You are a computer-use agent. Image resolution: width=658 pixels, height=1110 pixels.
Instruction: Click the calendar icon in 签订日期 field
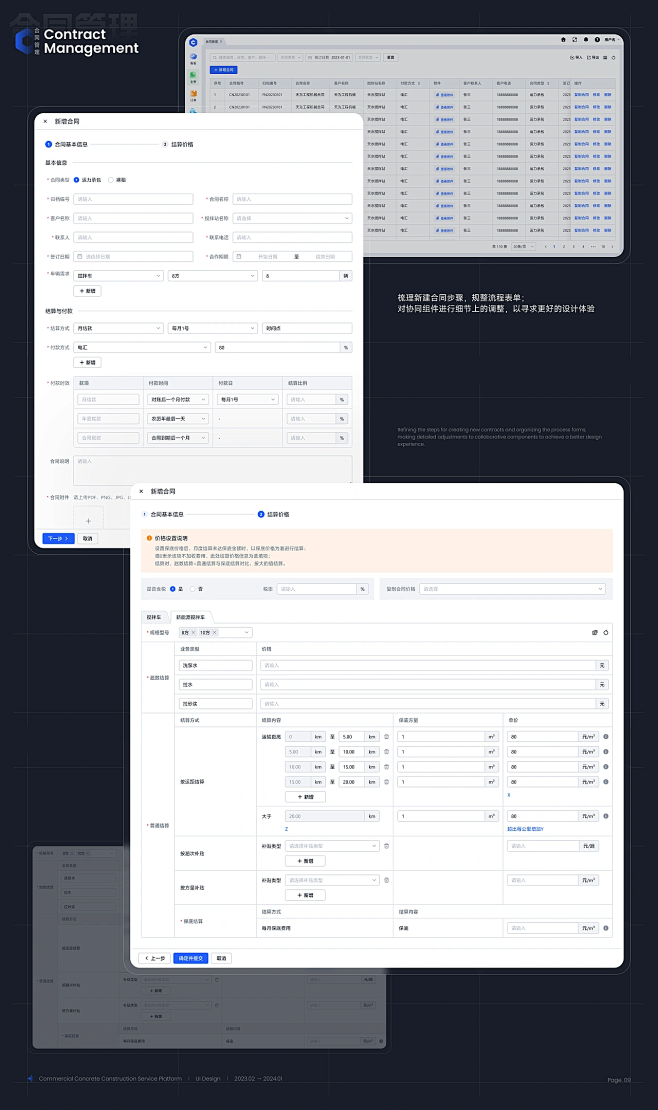[79, 256]
